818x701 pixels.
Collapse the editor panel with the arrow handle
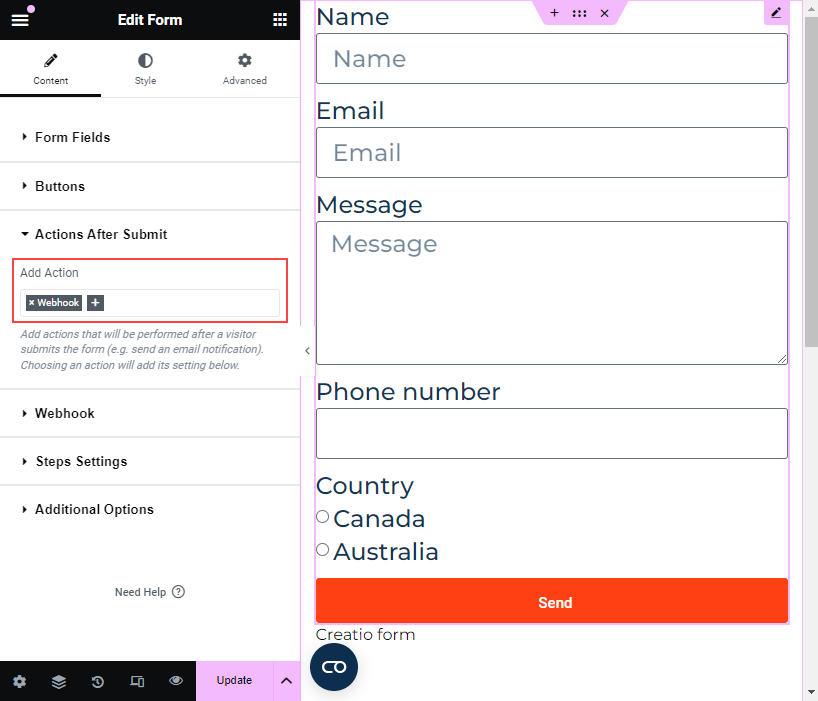(x=307, y=350)
